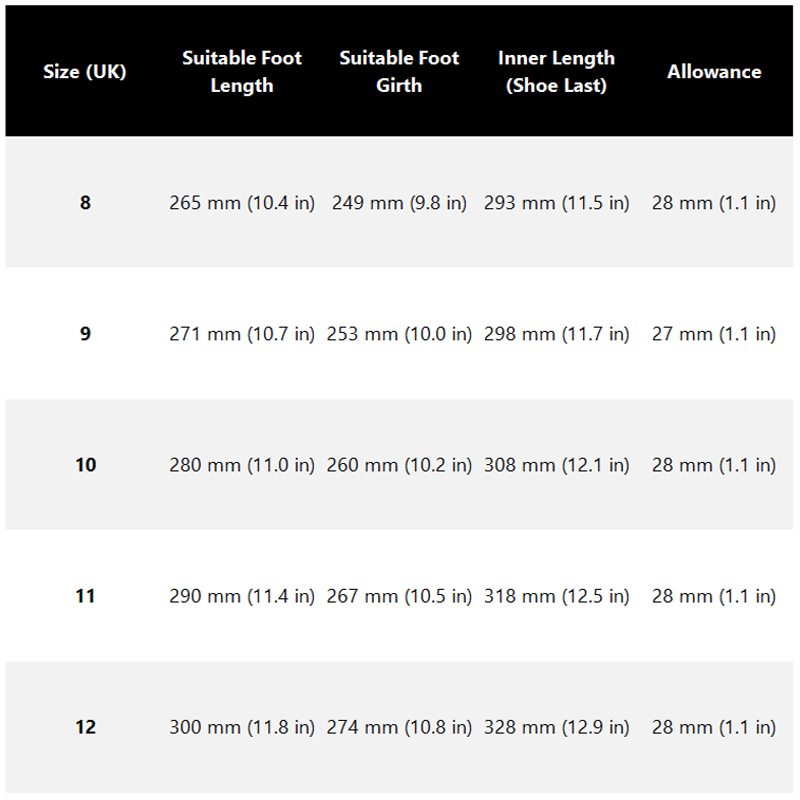Click the 274 mm (10.8 in) cell
The height and width of the screenshot is (800, 800).
399,727
